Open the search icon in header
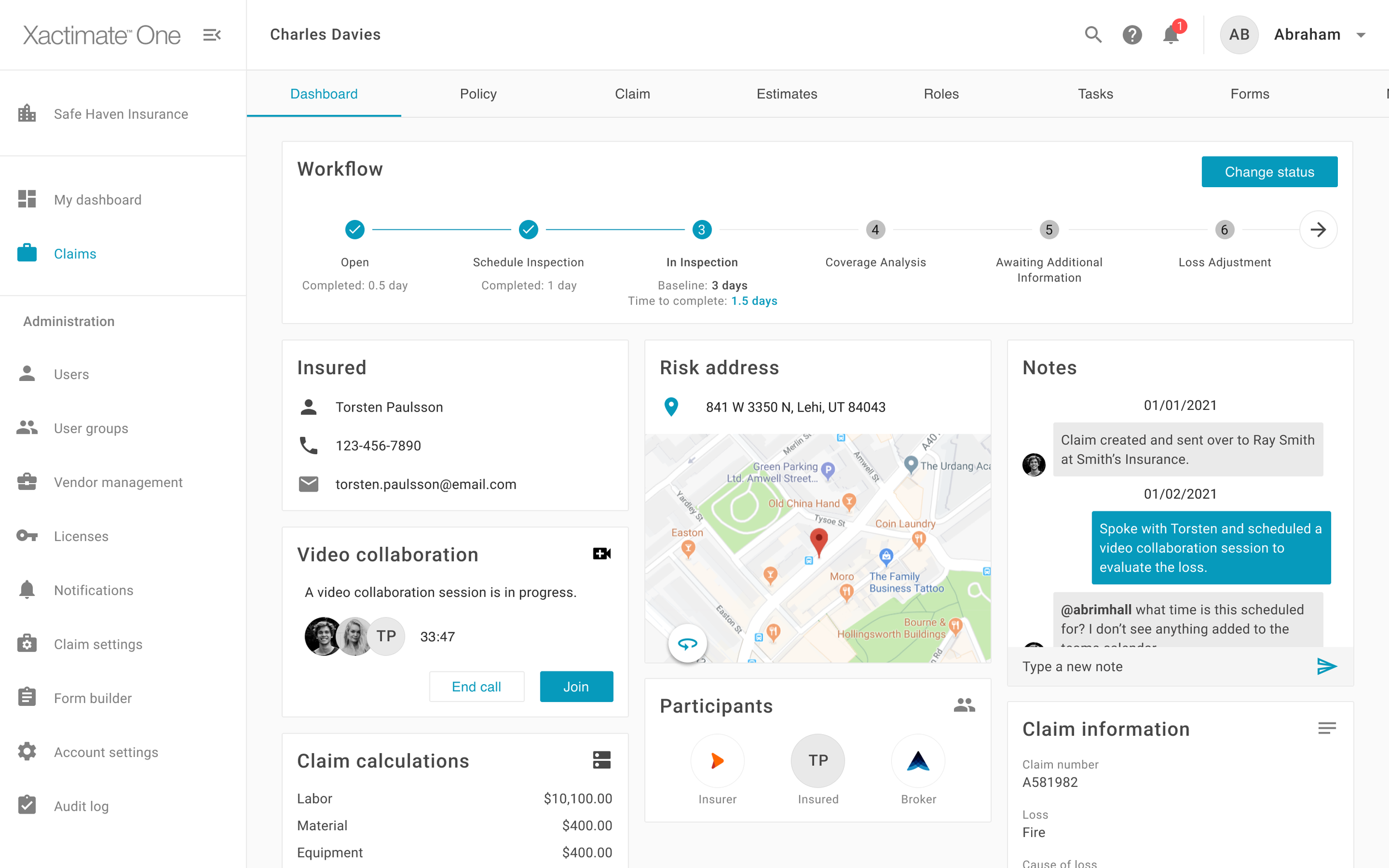This screenshot has height=868, width=1389. pyautogui.click(x=1093, y=35)
